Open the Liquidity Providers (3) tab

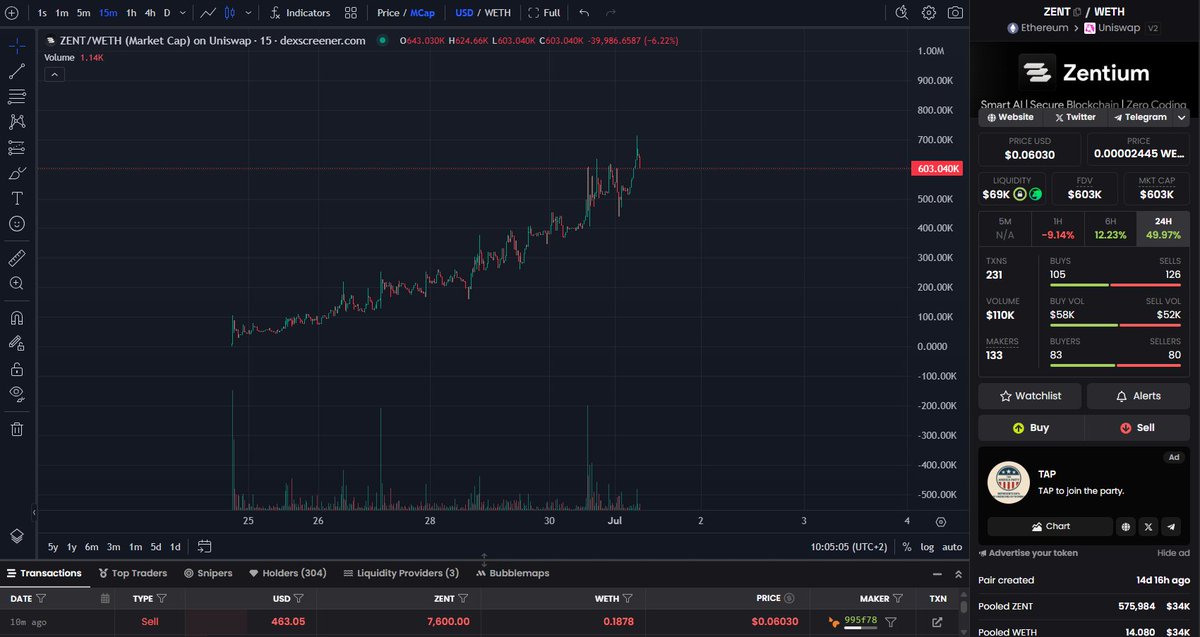pyautogui.click(x=401, y=573)
